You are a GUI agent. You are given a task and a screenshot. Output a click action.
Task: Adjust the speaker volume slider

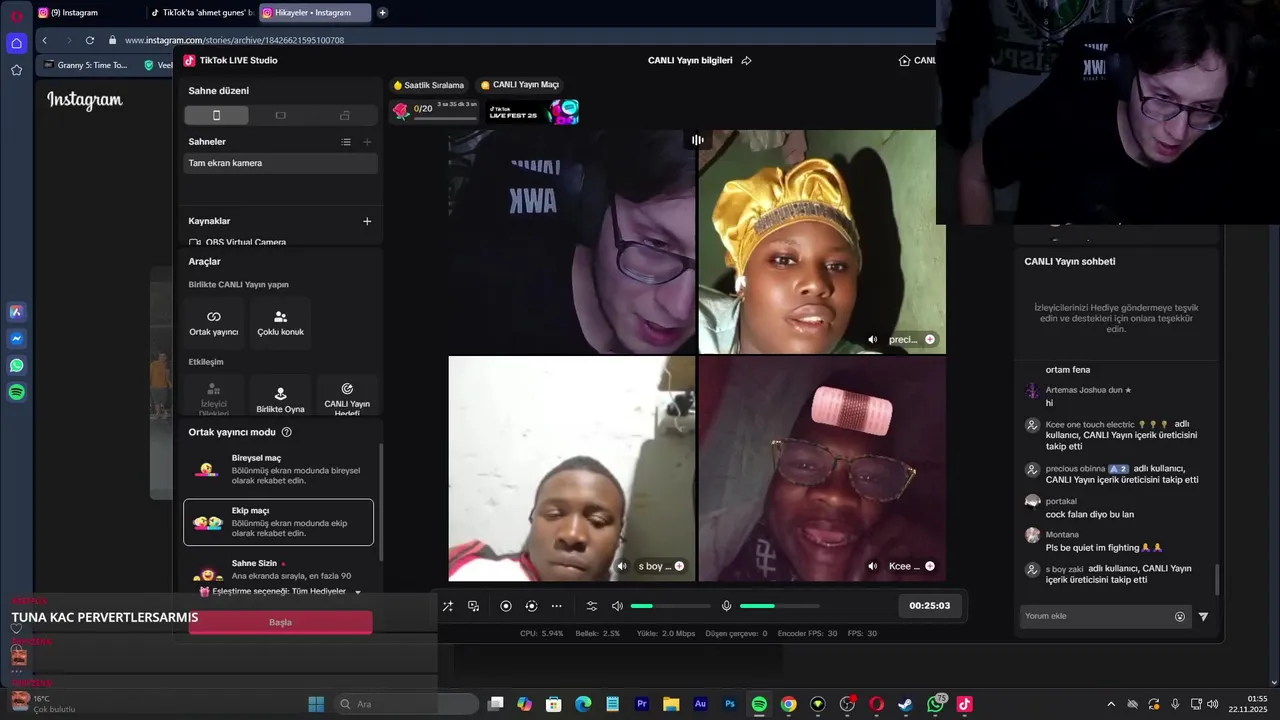point(670,606)
